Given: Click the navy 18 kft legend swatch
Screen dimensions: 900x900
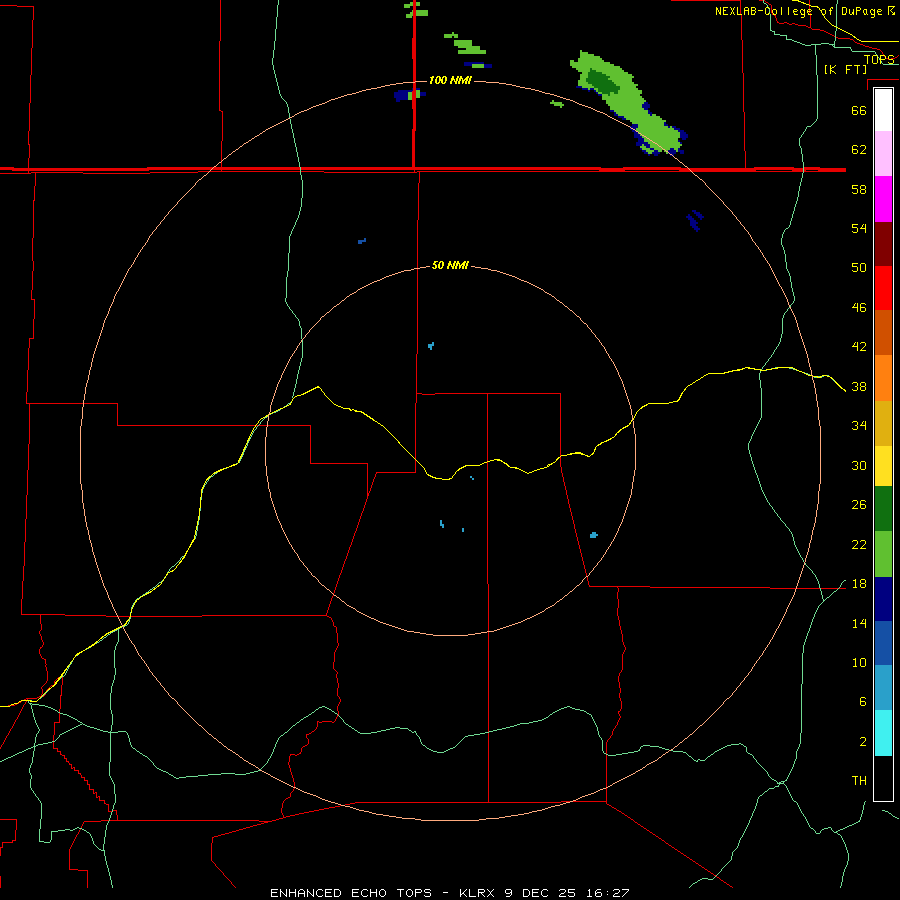Looking at the screenshot, I should point(883,599).
